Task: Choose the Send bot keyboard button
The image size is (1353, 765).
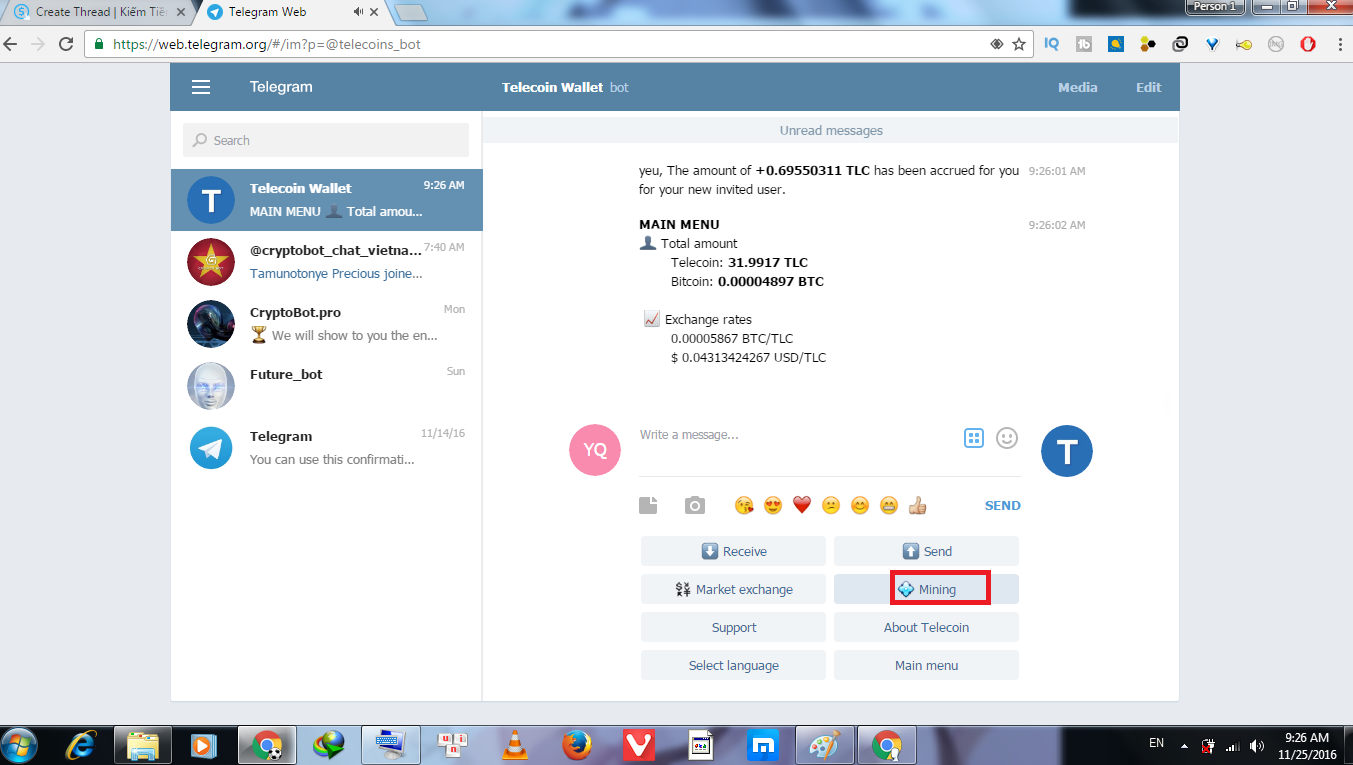Action: [x=926, y=551]
